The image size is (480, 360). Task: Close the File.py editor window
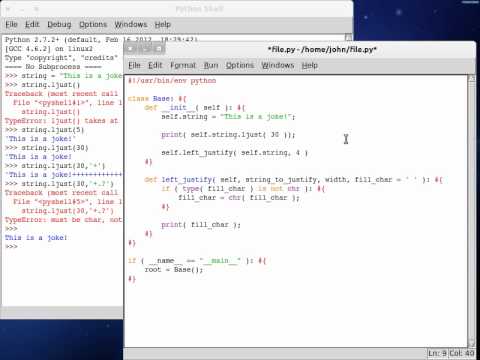(131, 49)
